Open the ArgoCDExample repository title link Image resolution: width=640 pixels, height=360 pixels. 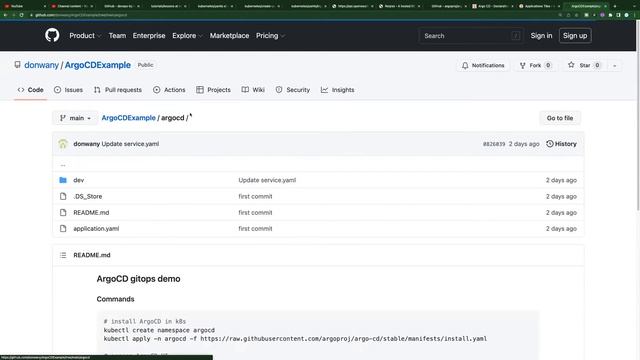click(98, 65)
